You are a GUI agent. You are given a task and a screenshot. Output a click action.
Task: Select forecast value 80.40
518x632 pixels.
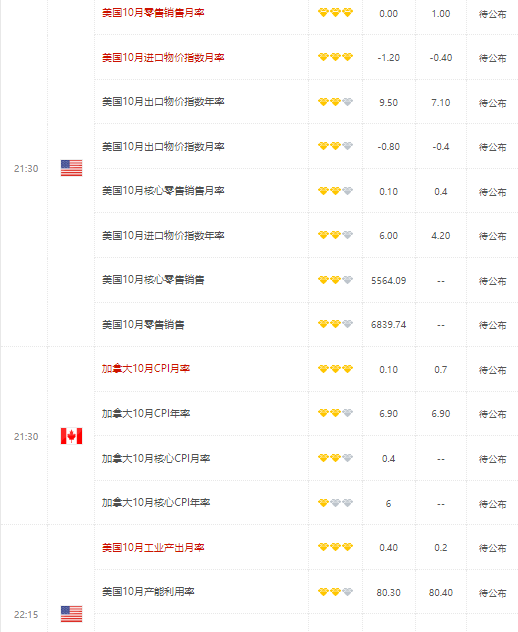(x=441, y=592)
